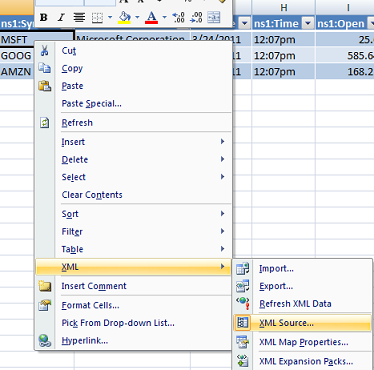
Task: Click the Cut scissors icon
Action: 45,51
